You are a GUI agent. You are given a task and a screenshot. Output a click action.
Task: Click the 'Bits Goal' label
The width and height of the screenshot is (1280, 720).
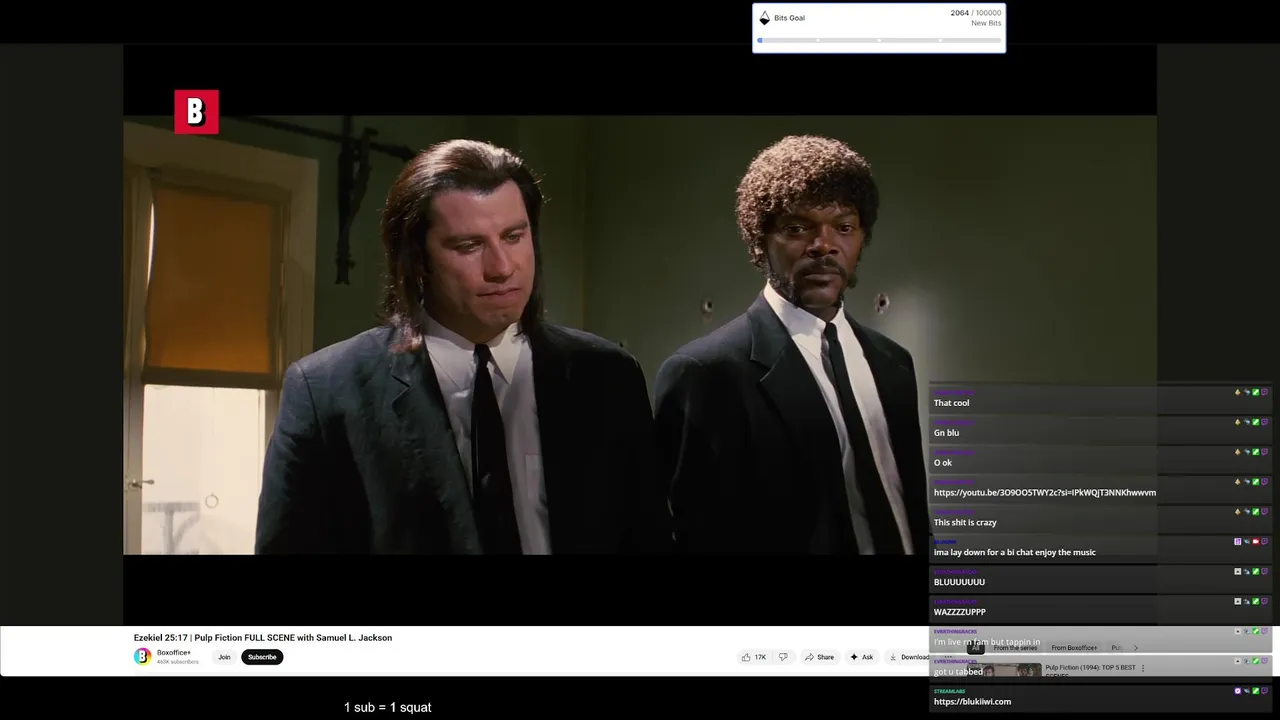point(789,18)
